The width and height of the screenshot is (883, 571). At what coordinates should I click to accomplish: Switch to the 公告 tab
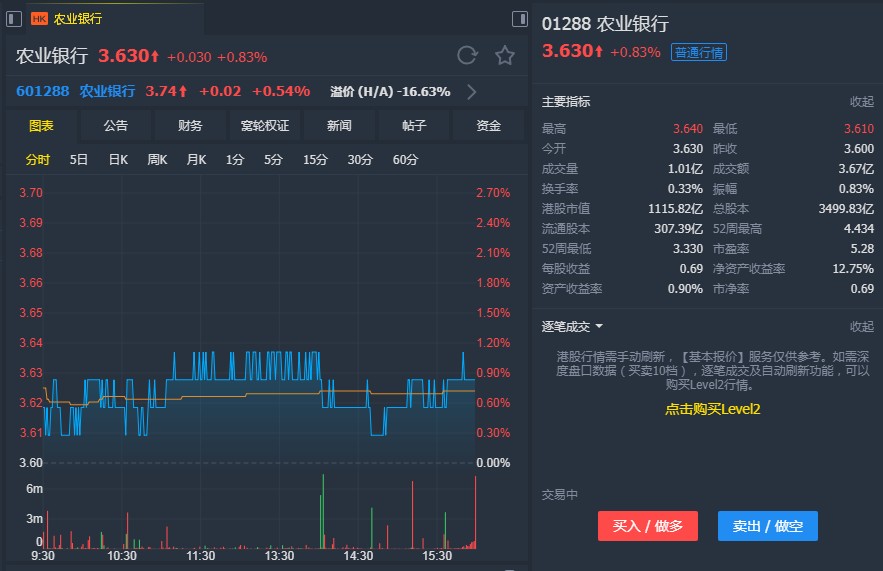(115, 126)
